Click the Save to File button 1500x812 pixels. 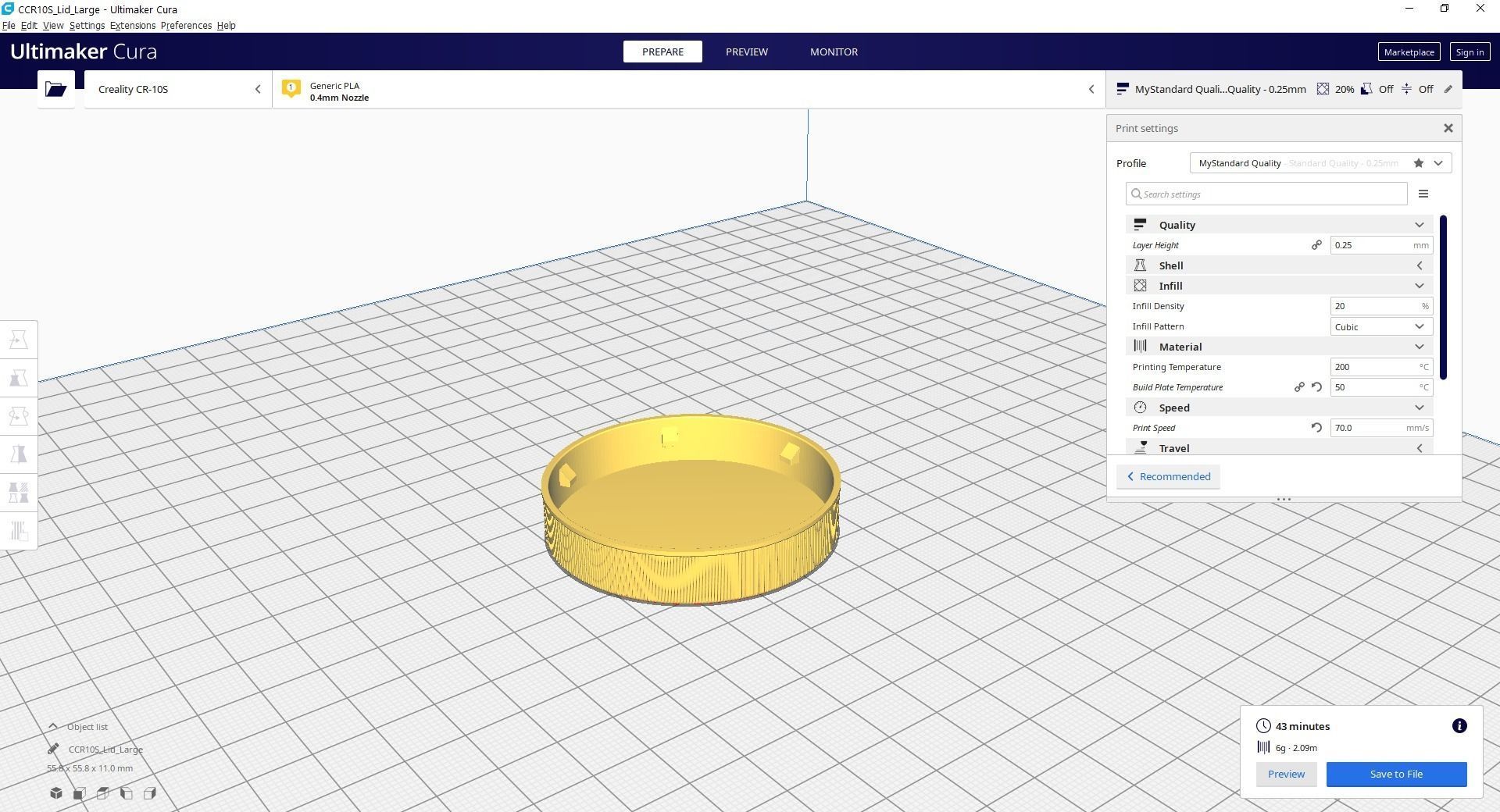point(1396,775)
